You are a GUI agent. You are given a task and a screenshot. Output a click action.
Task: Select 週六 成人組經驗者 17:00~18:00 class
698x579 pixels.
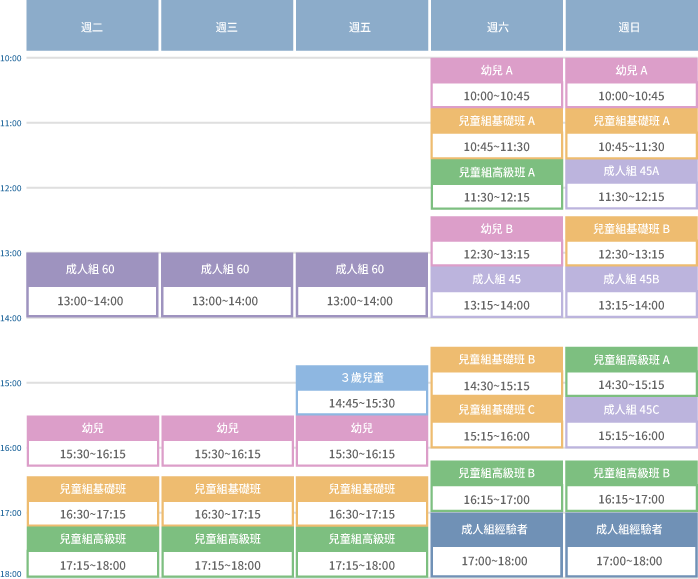[496, 546]
